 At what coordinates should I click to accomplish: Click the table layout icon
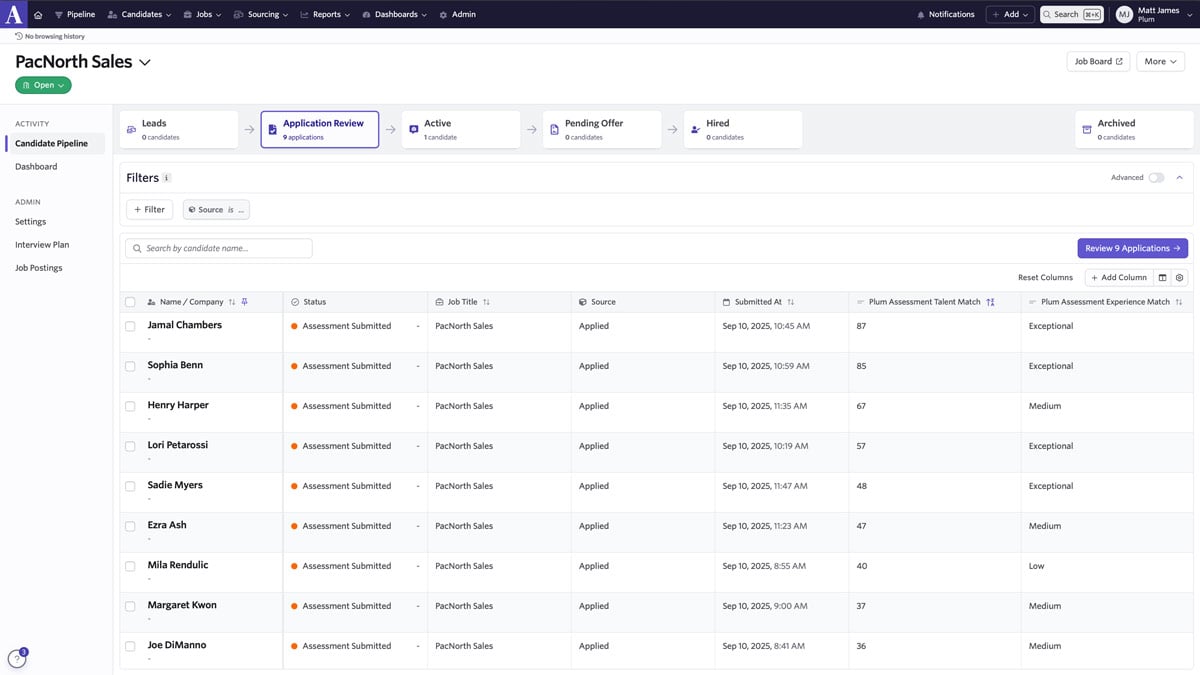tap(1162, 278)
